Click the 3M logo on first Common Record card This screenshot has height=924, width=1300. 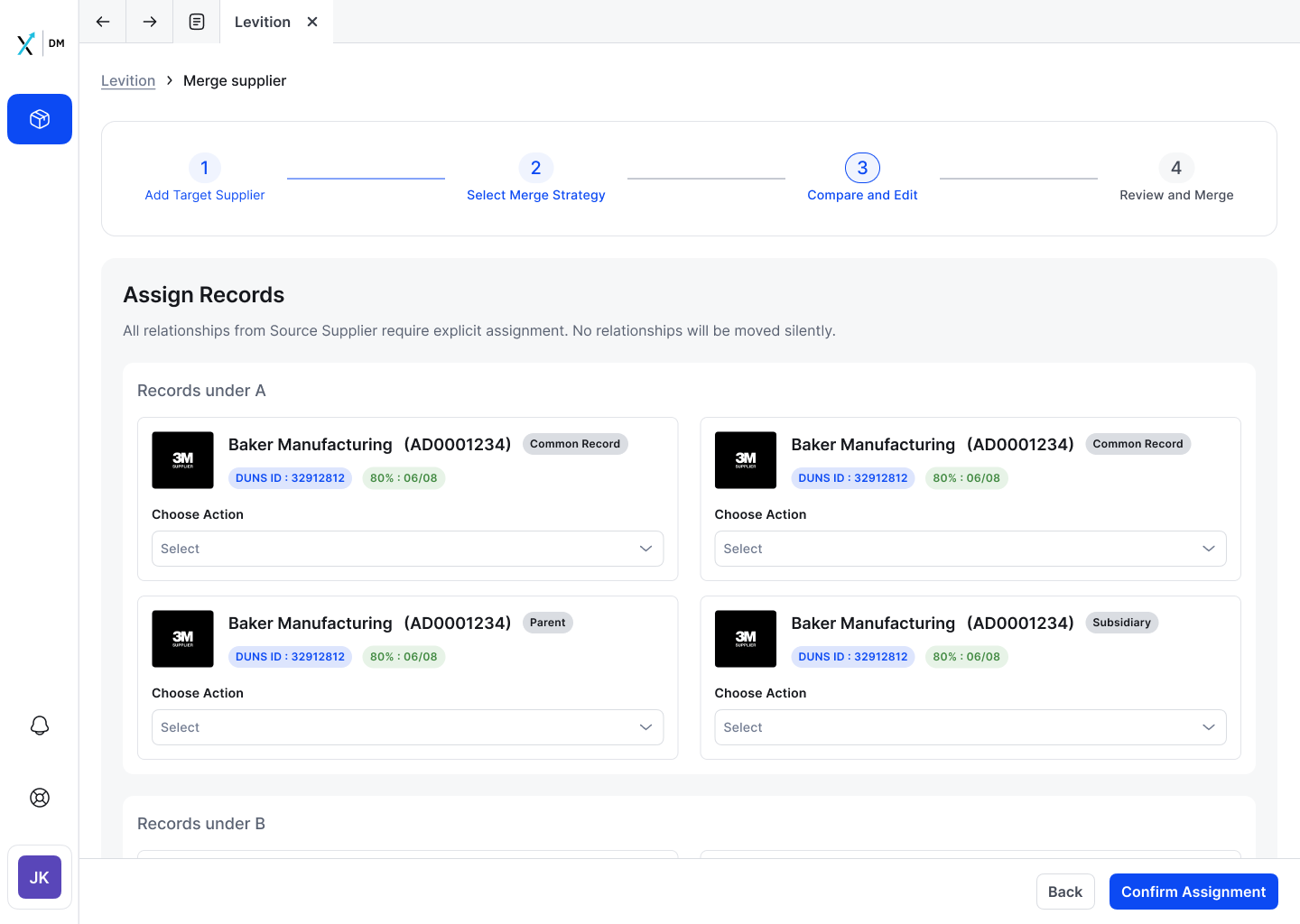[182, 460]
